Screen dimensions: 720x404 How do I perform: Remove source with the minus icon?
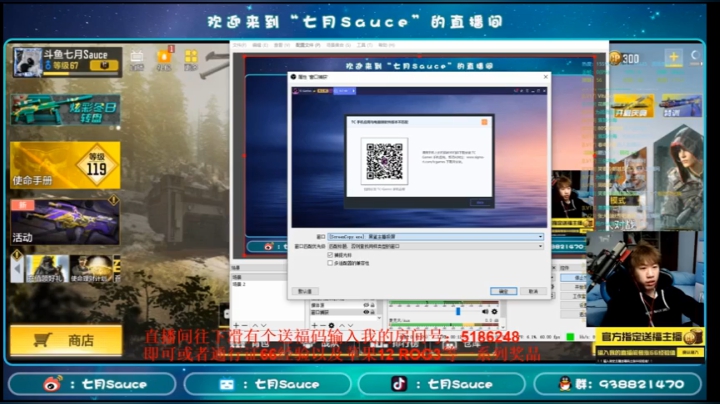point(322,325)
